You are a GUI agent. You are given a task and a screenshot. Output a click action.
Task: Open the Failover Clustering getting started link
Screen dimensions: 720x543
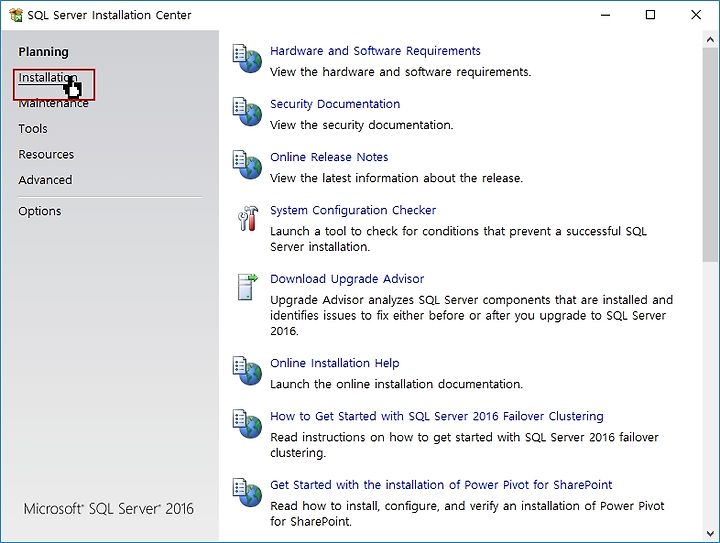coord(437,416)
